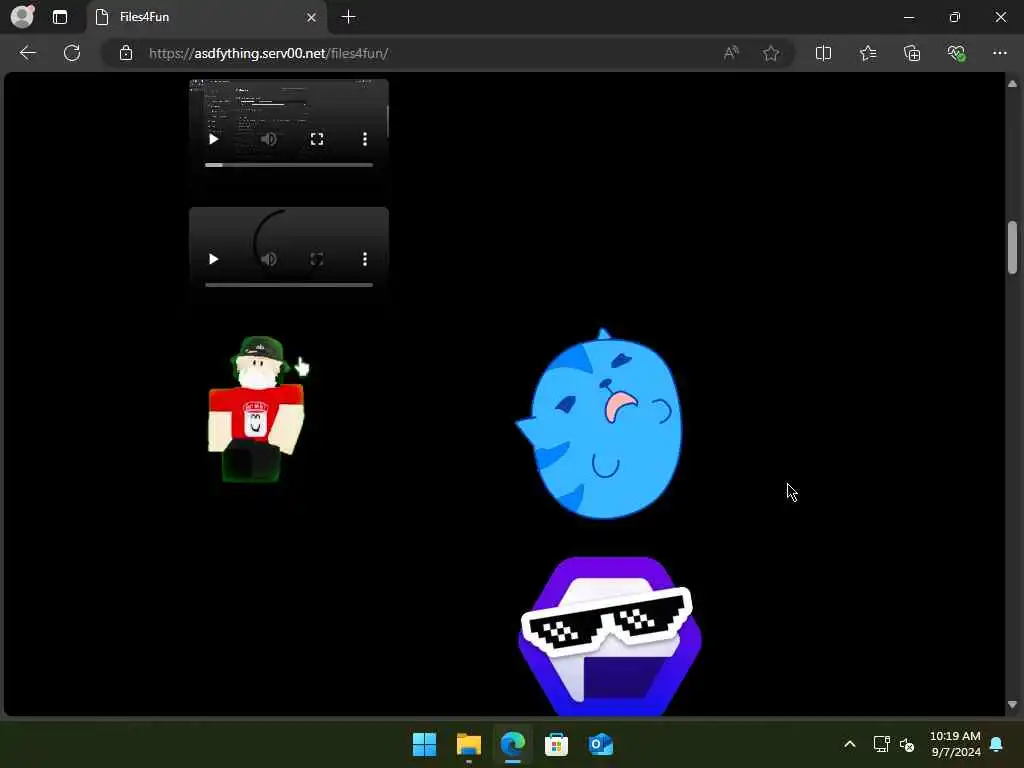The image size is (1024, 768).
Task: Seek on the second video's progress bar
Action: [289, 285]
